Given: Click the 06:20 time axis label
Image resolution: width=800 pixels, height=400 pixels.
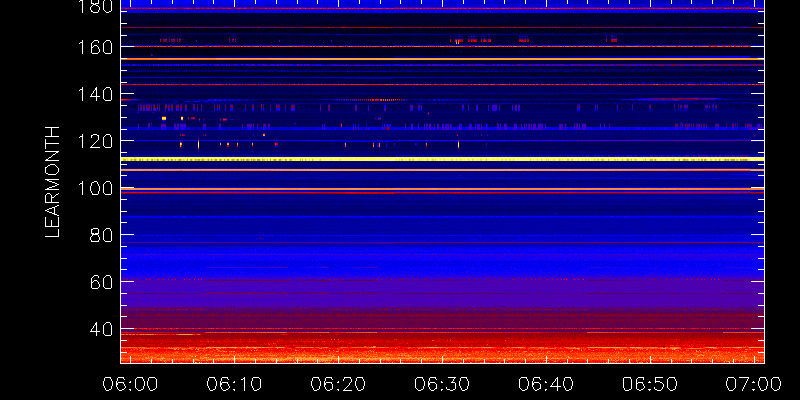Looking at the screenshot, I should (338, 384).
